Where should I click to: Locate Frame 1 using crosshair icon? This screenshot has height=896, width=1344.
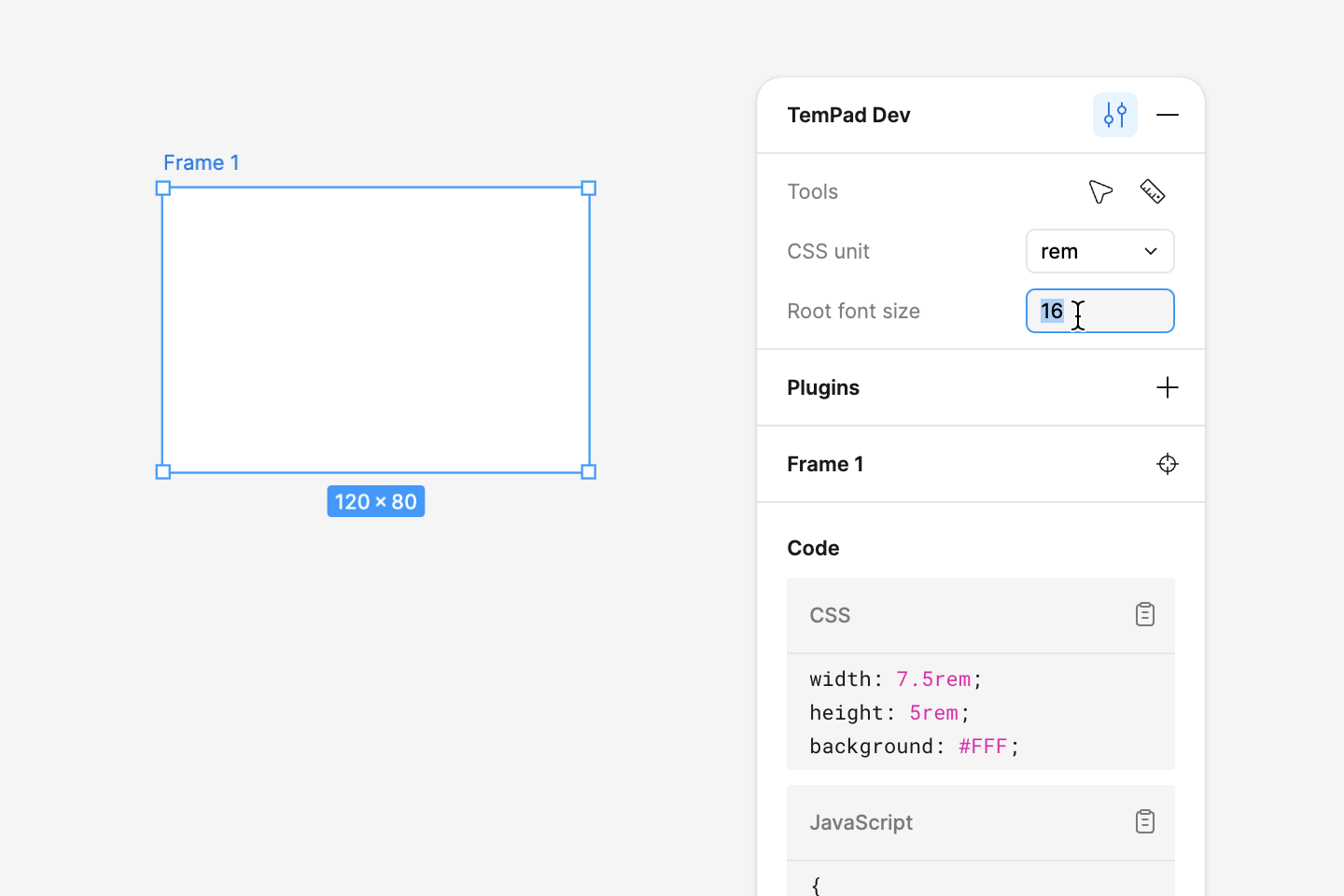1168,464
